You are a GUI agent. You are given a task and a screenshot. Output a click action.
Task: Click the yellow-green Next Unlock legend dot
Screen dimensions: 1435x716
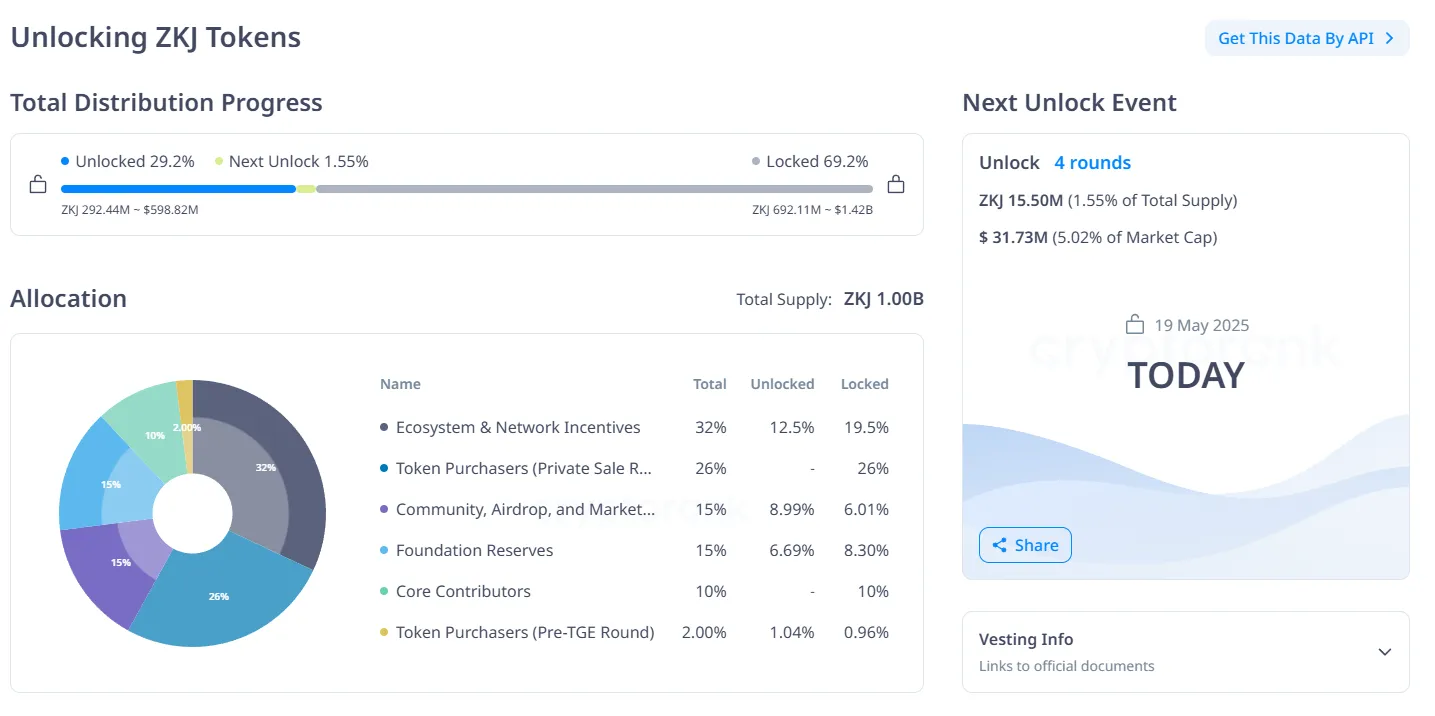[x=219, y=161]
